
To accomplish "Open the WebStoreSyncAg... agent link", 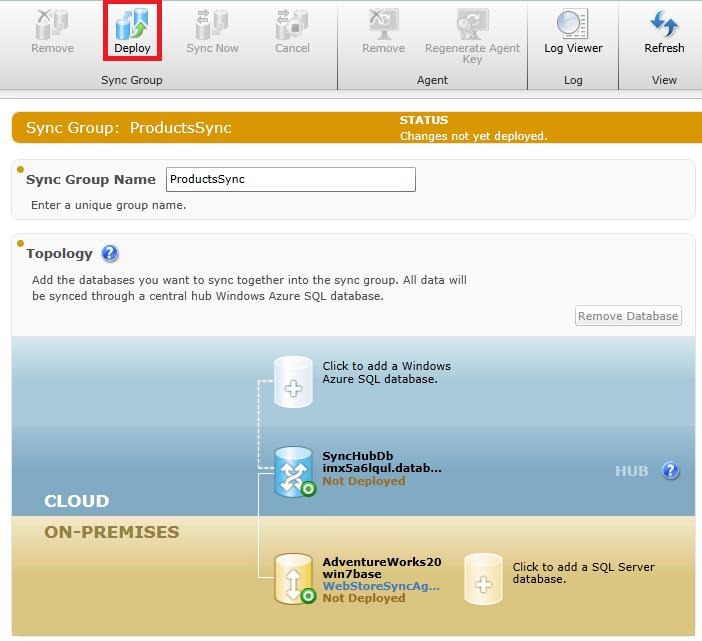I will click(381, 585).
